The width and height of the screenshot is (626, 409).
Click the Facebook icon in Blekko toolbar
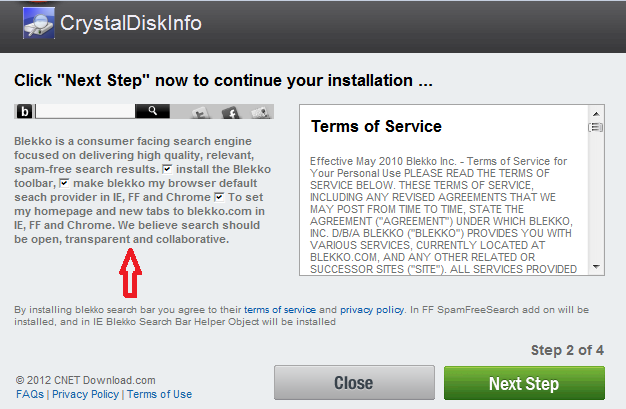click(x=229, y=113)
